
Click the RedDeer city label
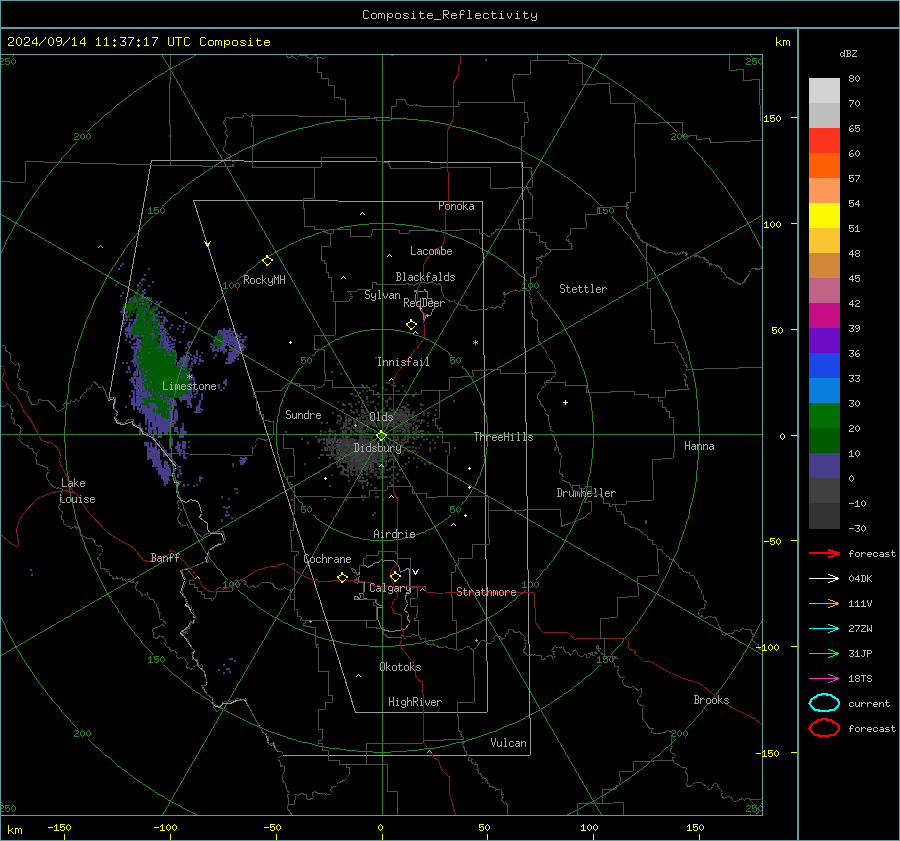424,303
